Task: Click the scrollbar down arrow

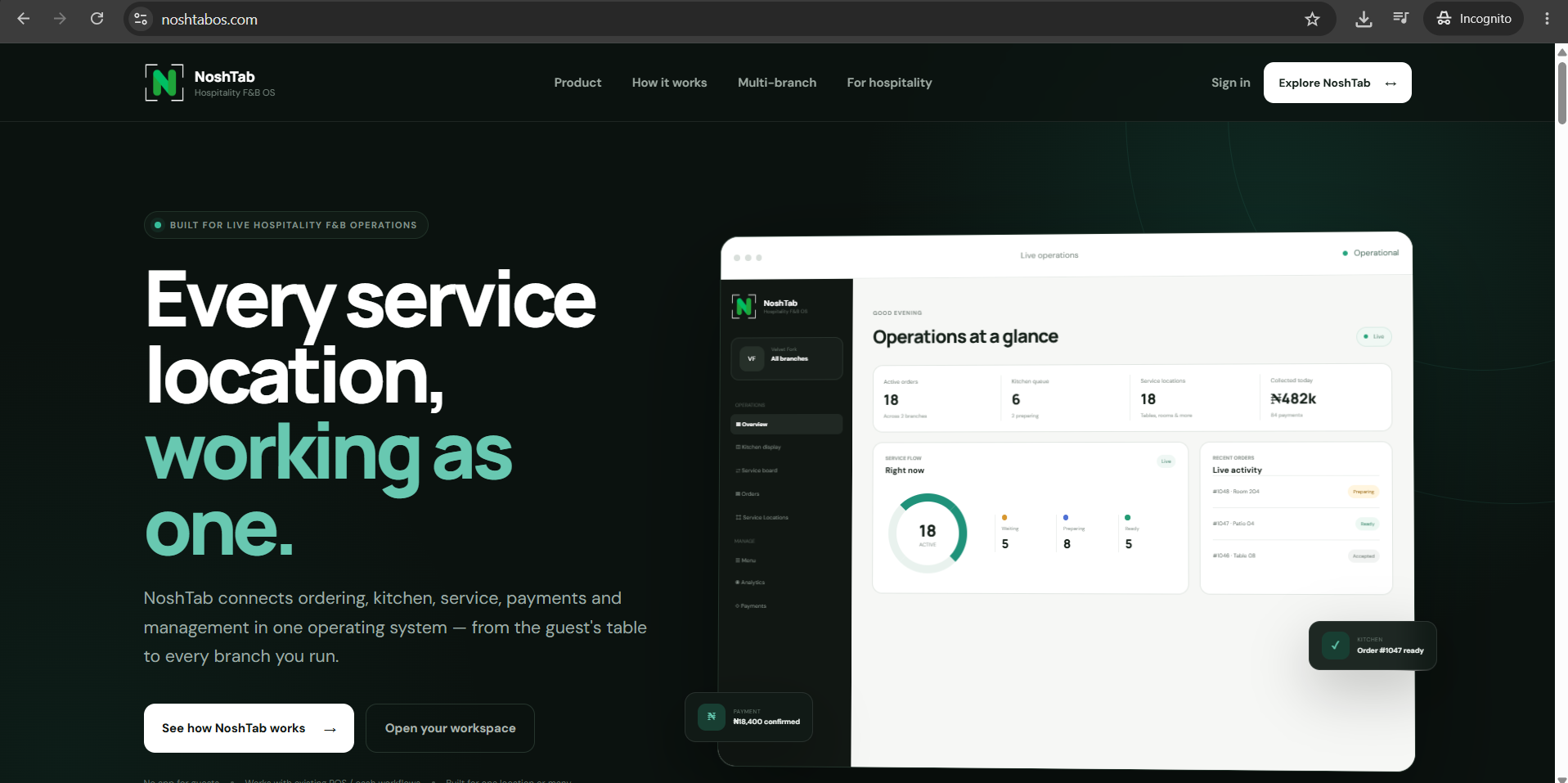Action: pyautogui.click(x=1561, y=778)
